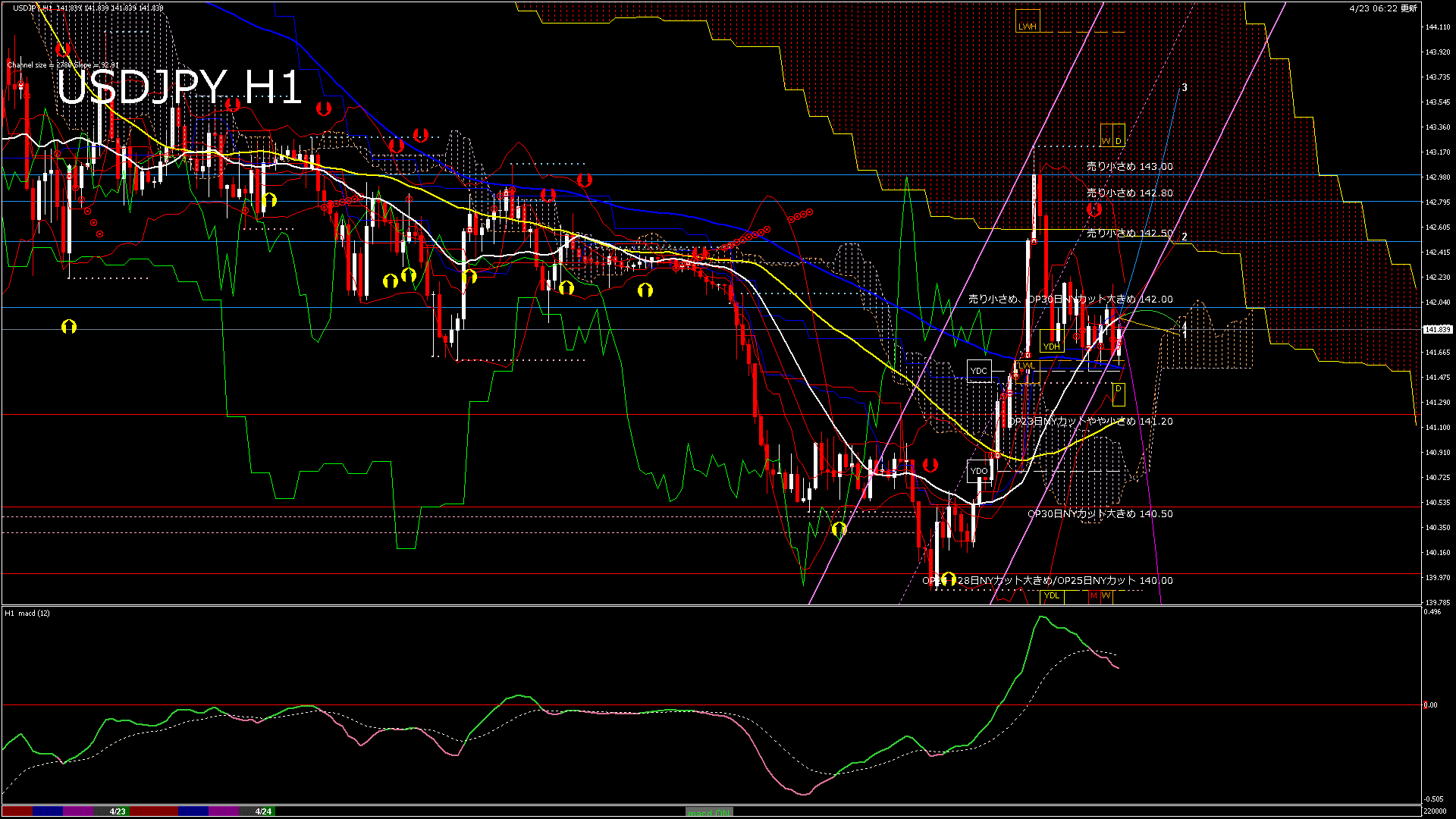Click wave projection number 3 label
Image resolution: width=1456 pixels, height=819 pixels.
pos(1185,88)
